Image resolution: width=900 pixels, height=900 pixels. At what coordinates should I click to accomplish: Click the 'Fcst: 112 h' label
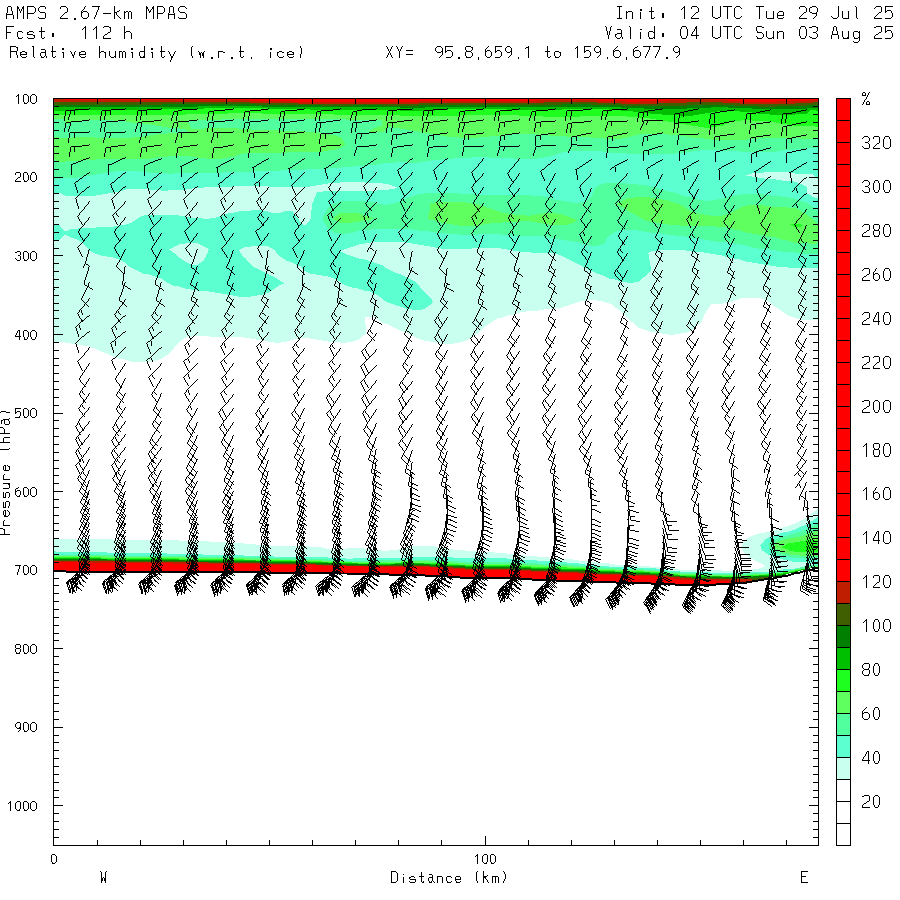pyautogui.click(x=69, y=33)
